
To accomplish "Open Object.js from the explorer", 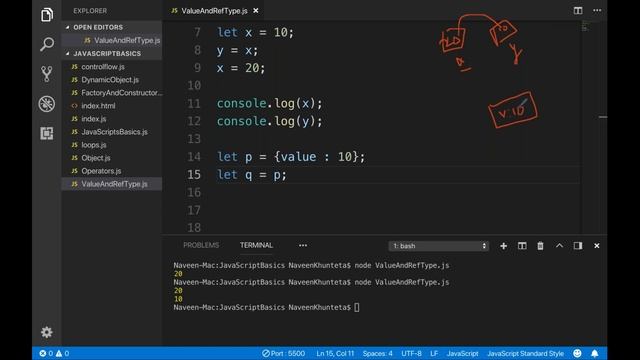I will click(x=96, y=158).
